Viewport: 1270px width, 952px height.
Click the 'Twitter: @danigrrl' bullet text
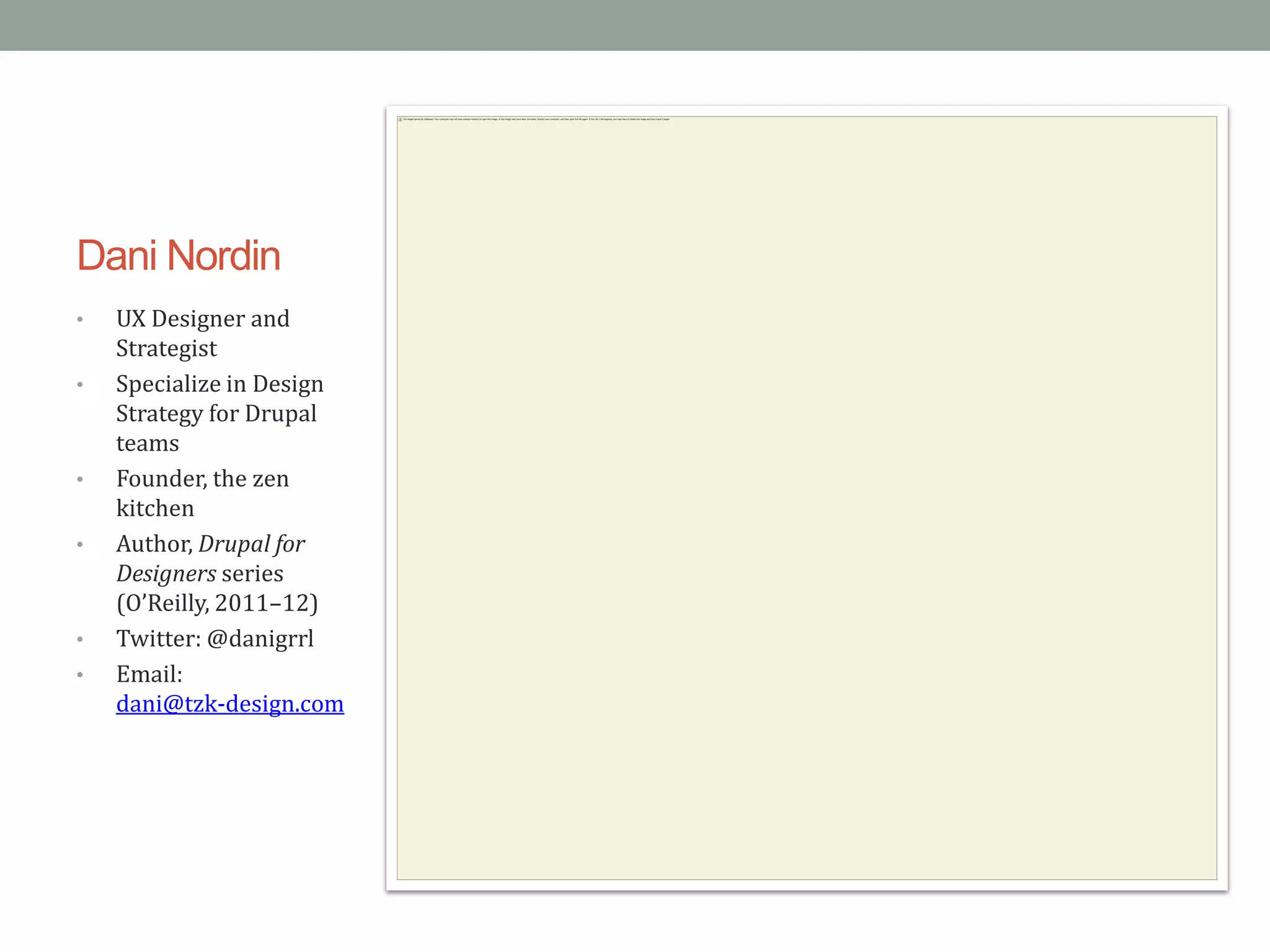[x=215, y=639]
